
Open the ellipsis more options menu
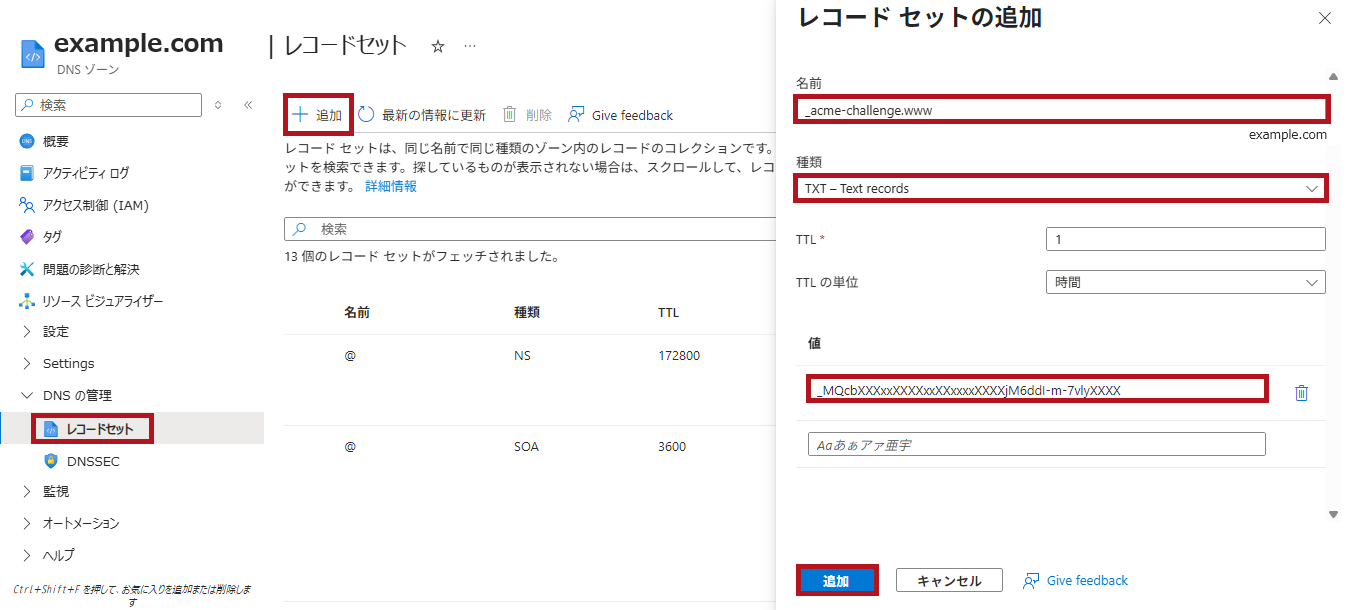coord(470,46)
